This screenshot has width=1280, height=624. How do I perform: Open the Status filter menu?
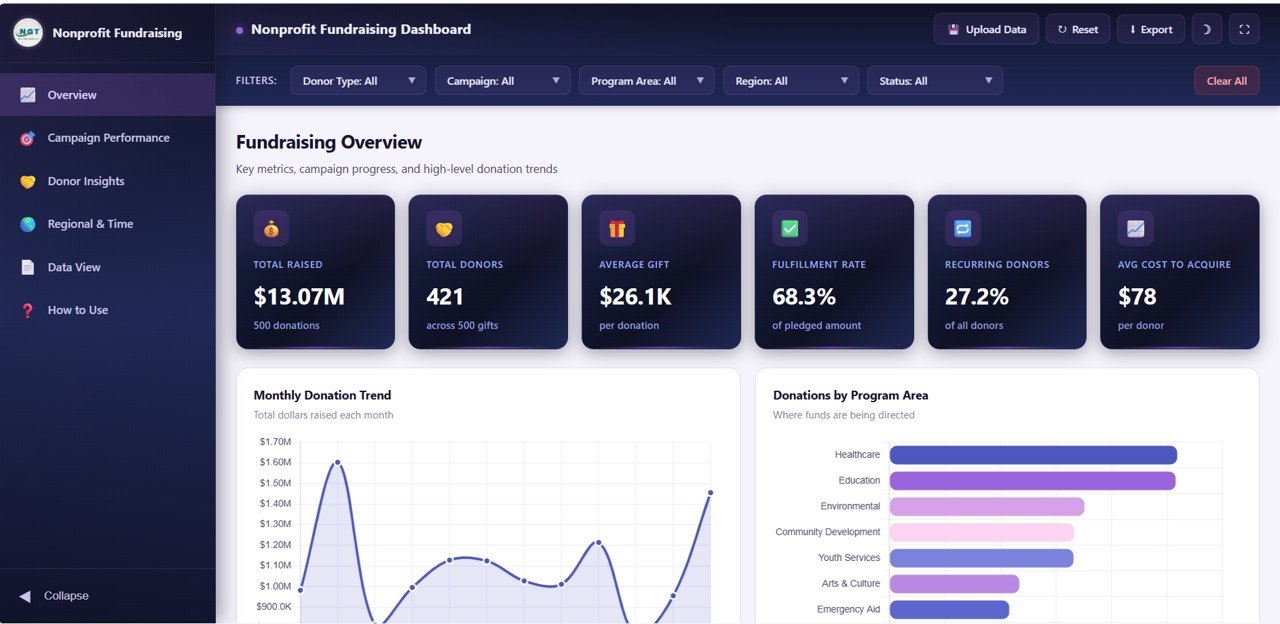click(934, 80)
